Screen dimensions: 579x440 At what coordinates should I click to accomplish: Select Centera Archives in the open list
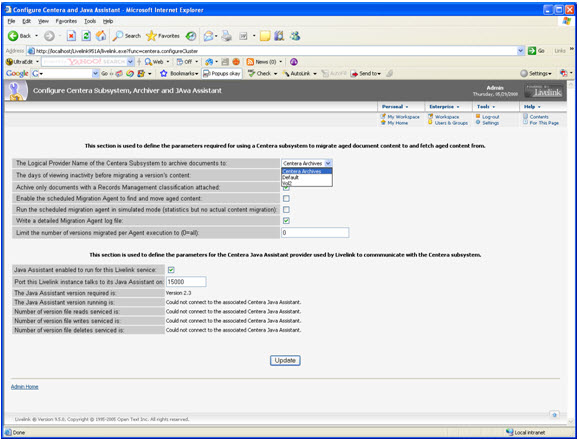click(x=306, y=171)
